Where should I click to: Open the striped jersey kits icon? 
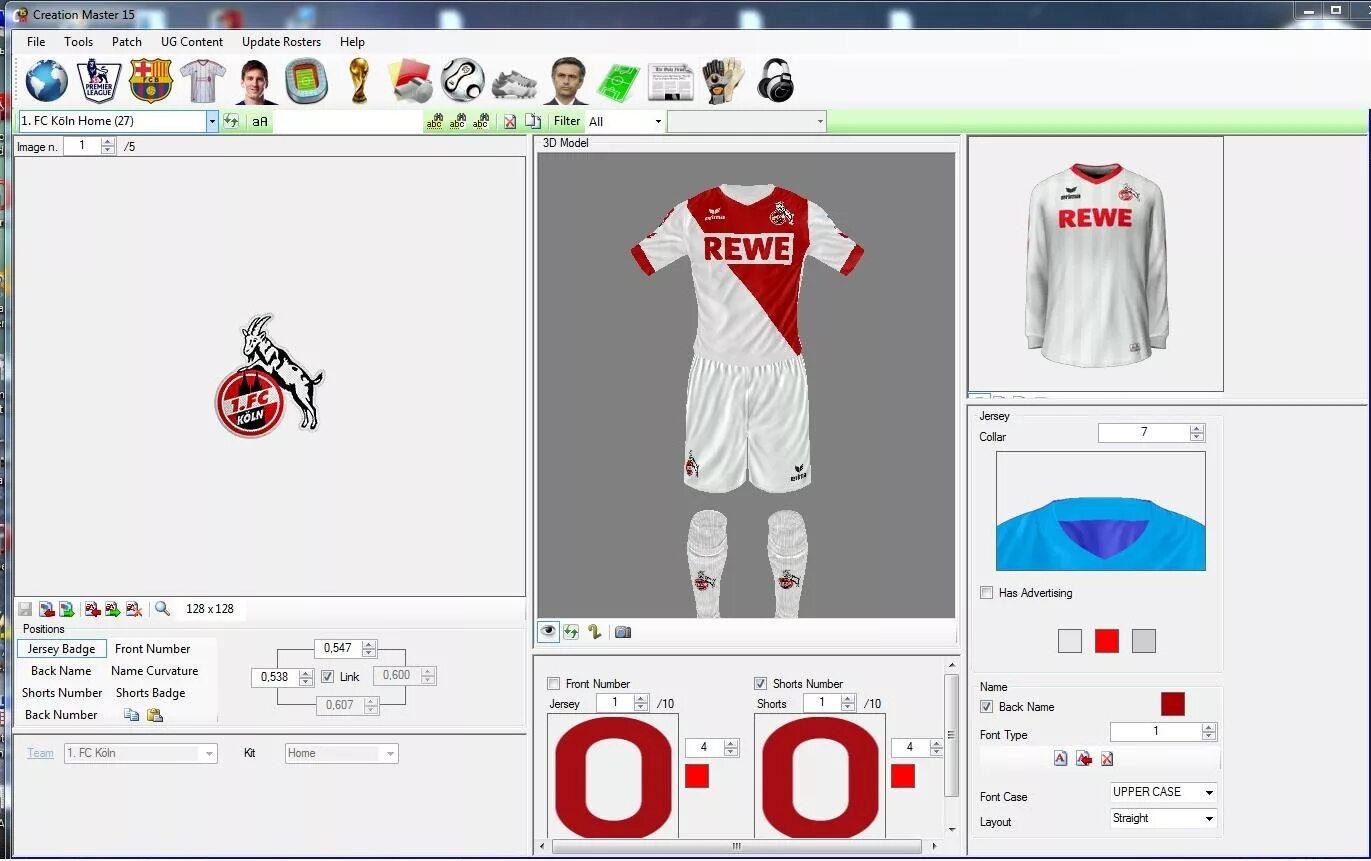coord(203,81)
